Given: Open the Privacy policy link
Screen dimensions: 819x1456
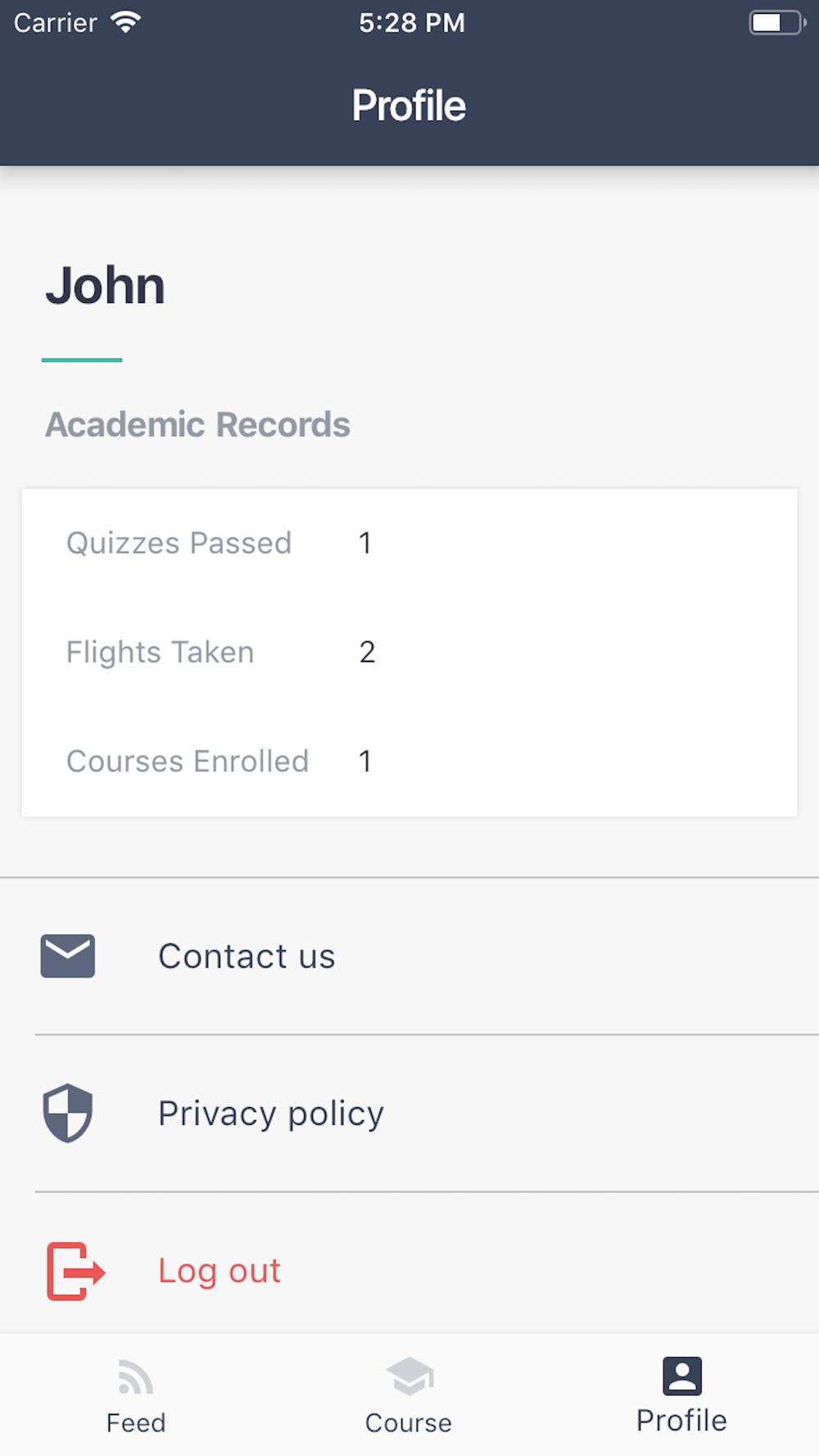Looking at the screenshot, I should pos(271,1114).
